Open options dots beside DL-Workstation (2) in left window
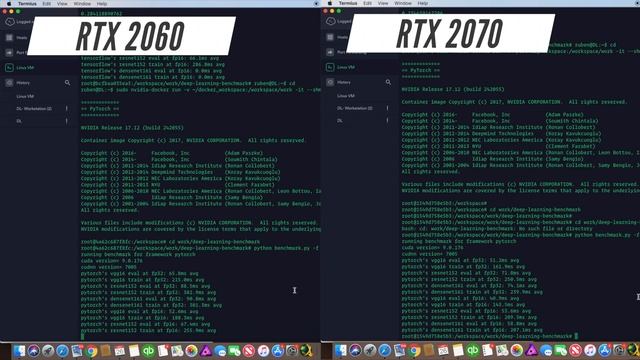 click(x=67, y=109)
